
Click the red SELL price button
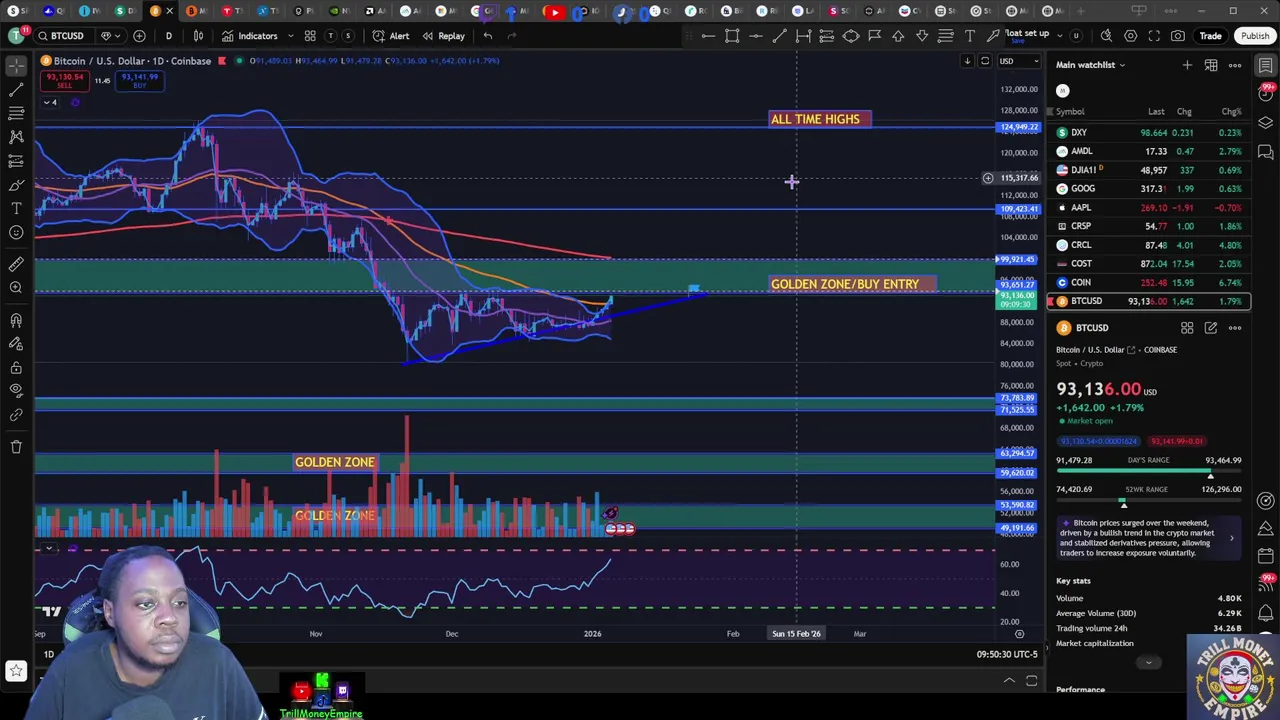pyautogui.click(x=64, y=80)
